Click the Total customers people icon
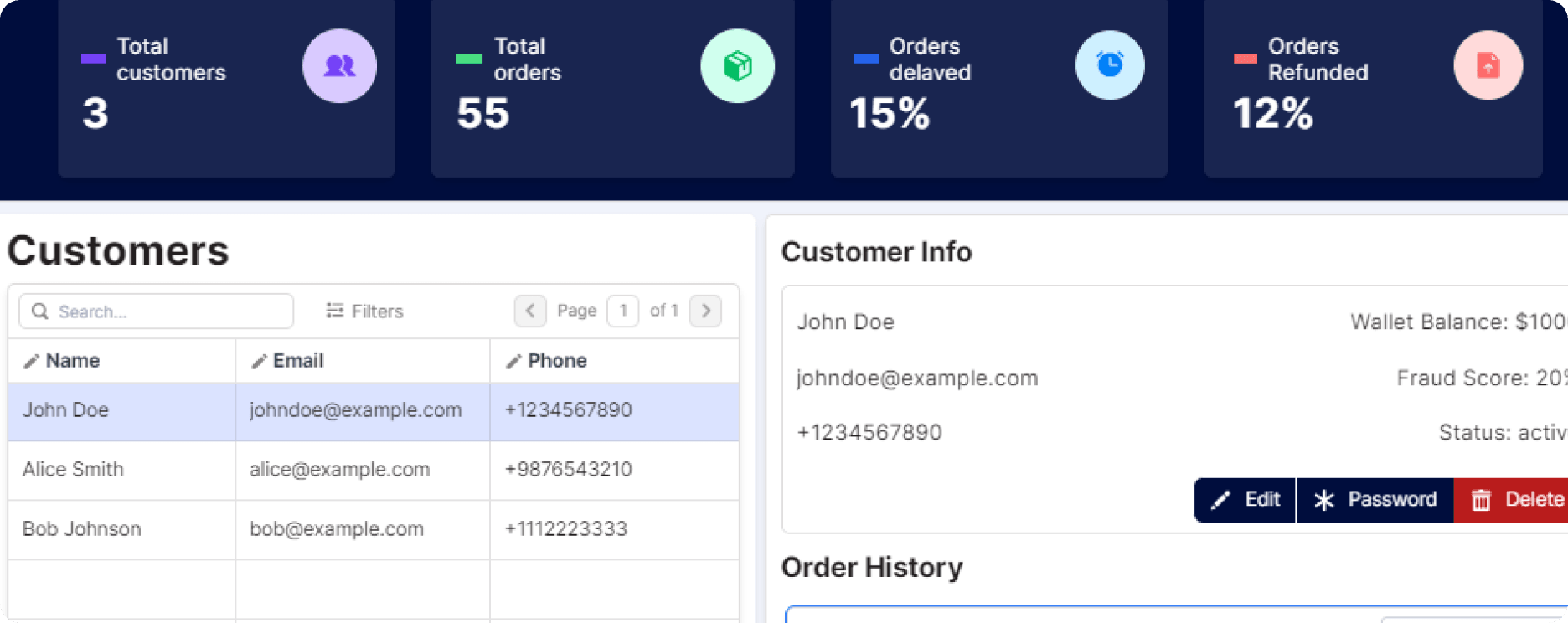The image size is (1568, 623). (x=339, y=66)
